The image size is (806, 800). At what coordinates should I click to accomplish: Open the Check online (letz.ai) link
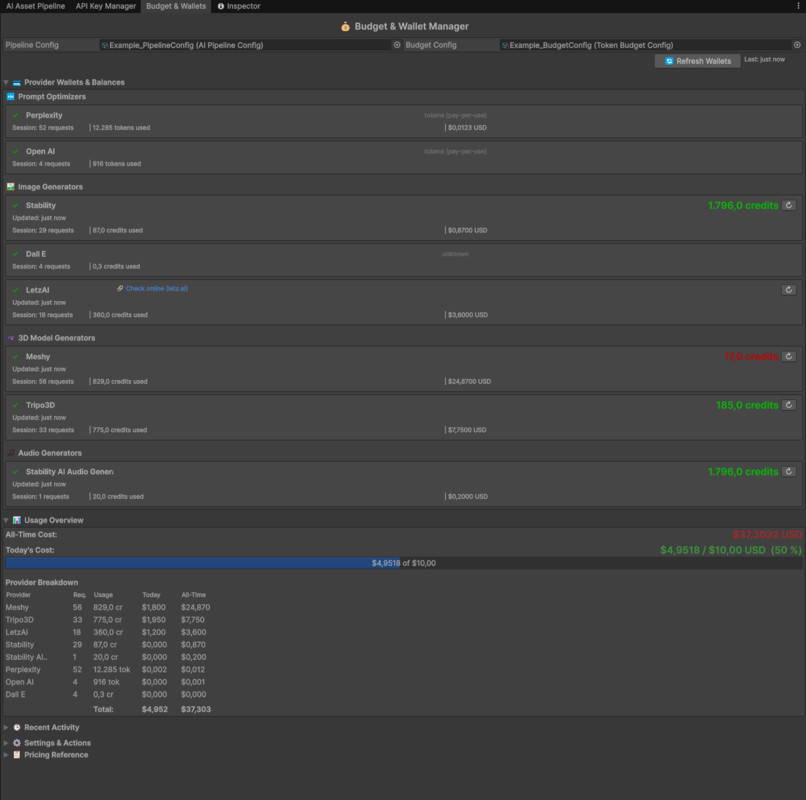tap(157, 288)
